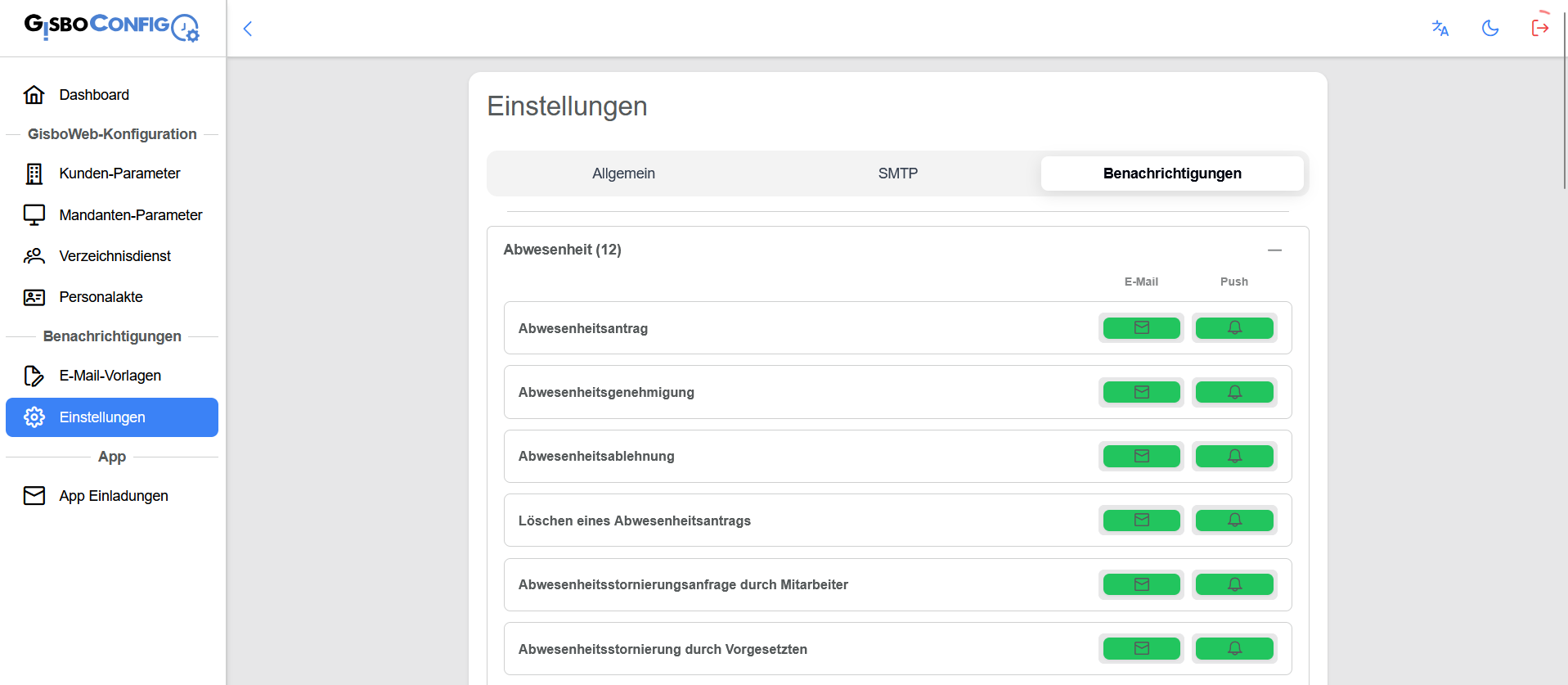
Task: Select the Benachrichtigungen tab
Action: tap(1172, 174)
